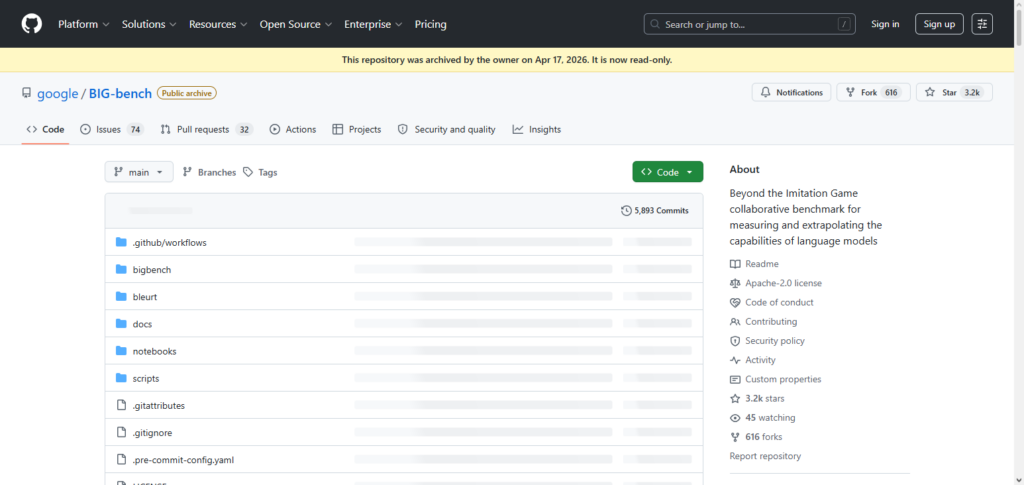View the 5,893 Commits history

pyautogui.click(x=654, y=210)
